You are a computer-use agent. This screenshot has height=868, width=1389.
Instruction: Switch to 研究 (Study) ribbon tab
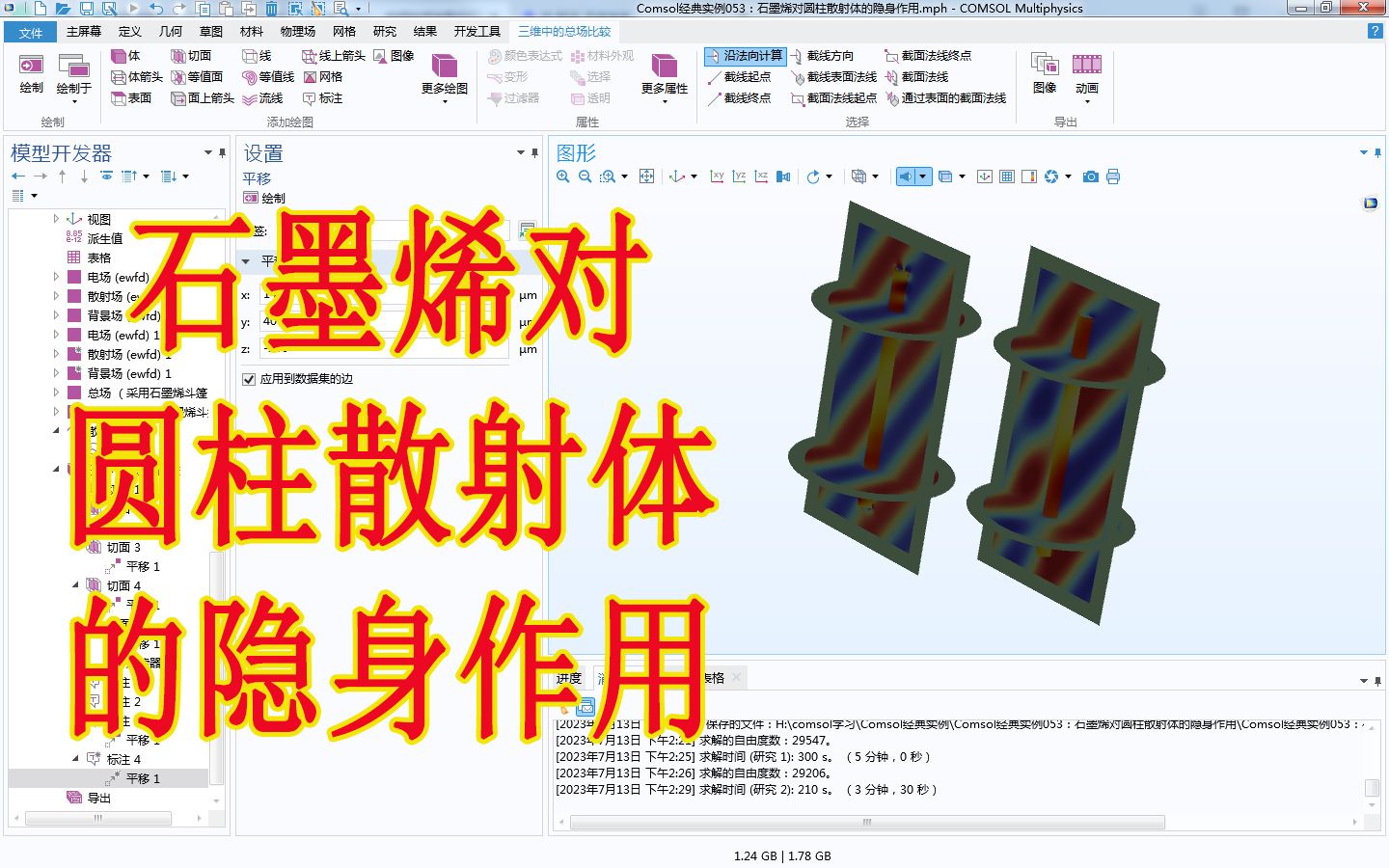click(385, 32)
